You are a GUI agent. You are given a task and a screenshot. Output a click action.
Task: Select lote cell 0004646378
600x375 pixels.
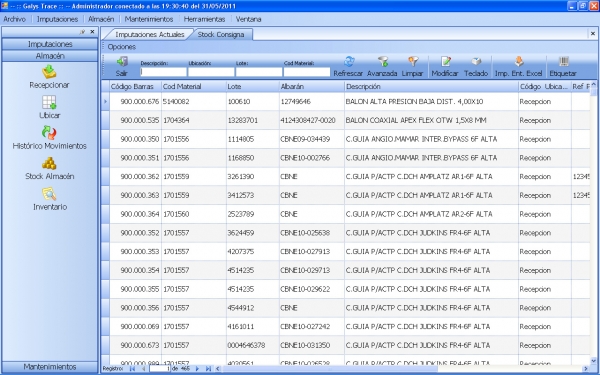click(253, 346)
